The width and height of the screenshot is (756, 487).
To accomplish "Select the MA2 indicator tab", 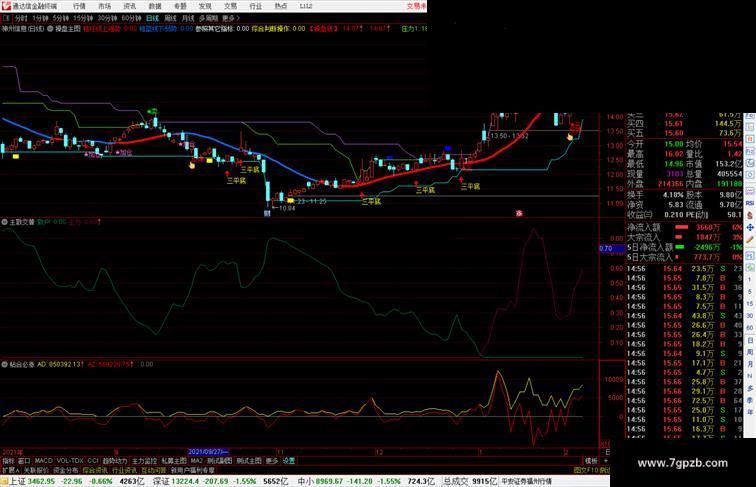I will [x=197, y=461].
